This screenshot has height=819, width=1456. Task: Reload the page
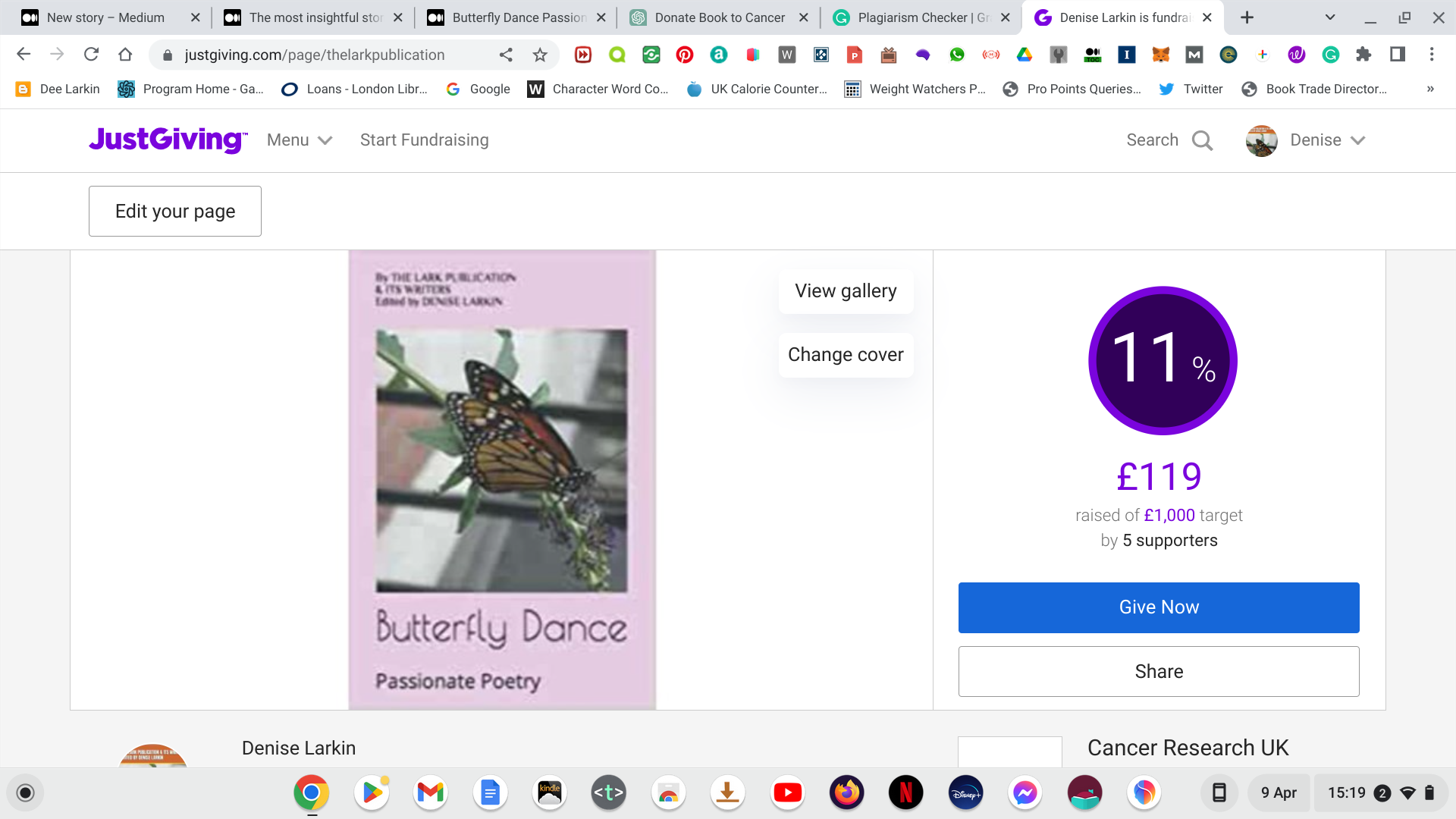tap(91, 55)
